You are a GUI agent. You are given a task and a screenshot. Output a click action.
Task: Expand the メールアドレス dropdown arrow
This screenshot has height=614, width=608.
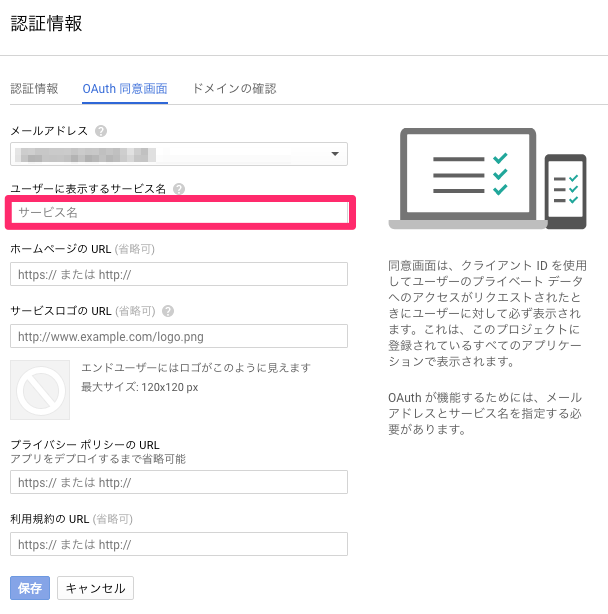(x=335, y=154)
